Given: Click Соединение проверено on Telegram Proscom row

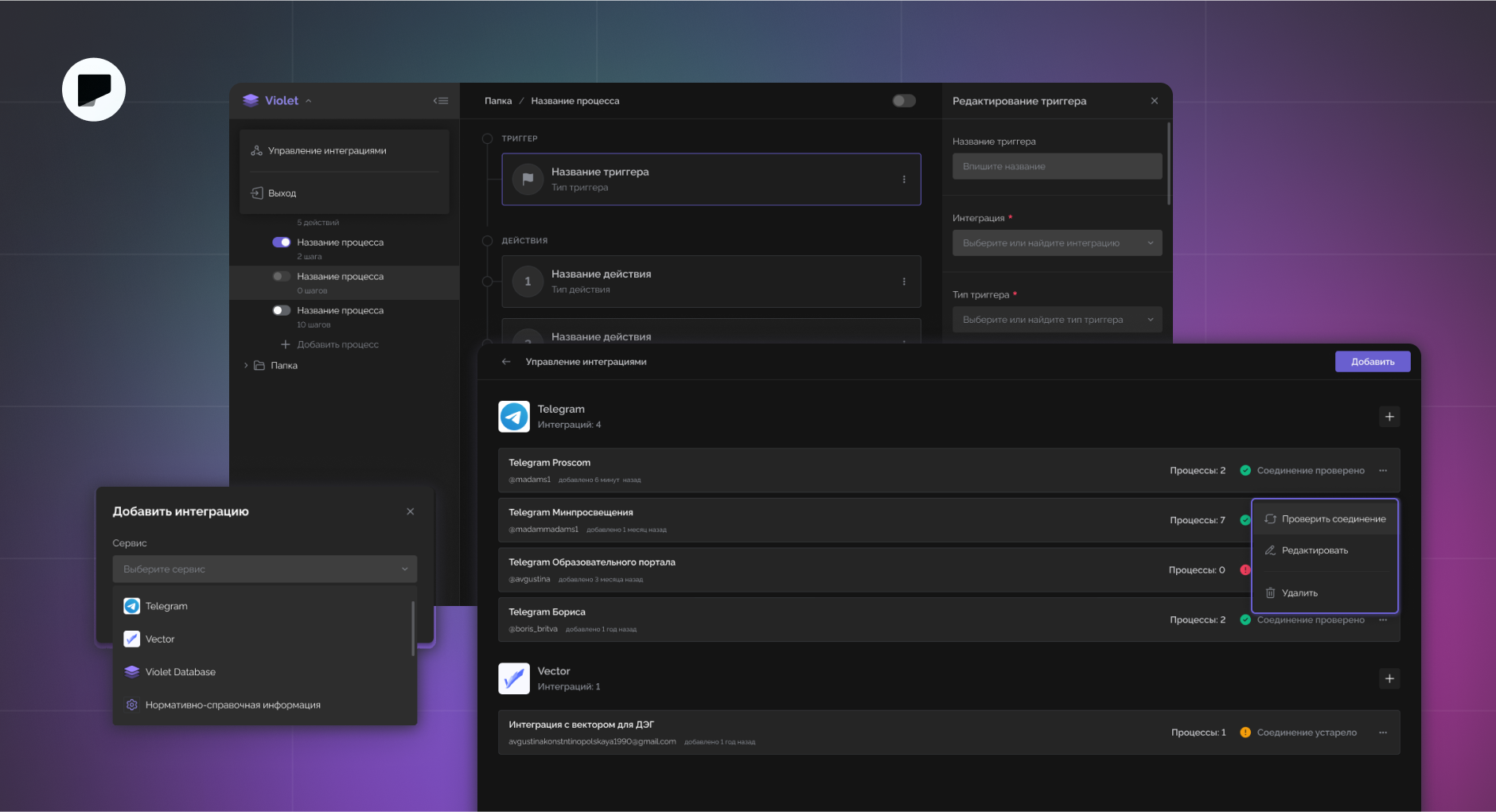Looking at the screenshot, I should pyautogui.click(x=1311, y=471).
